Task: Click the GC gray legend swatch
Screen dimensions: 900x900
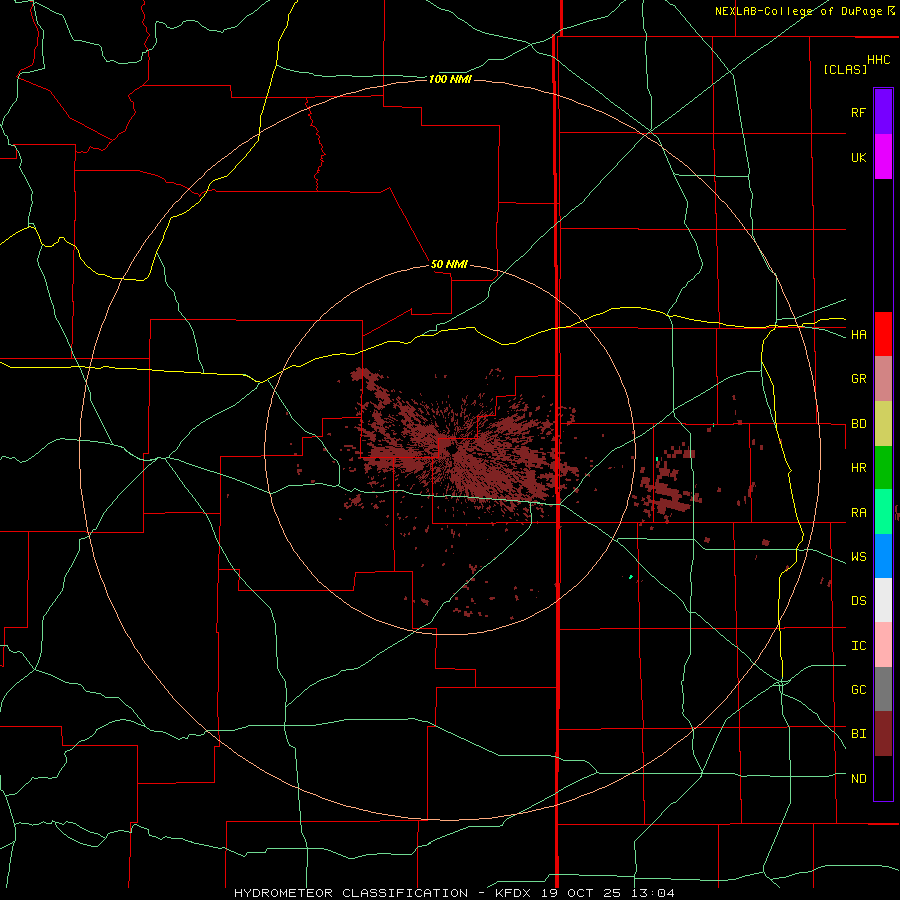Action: (883, 689)
